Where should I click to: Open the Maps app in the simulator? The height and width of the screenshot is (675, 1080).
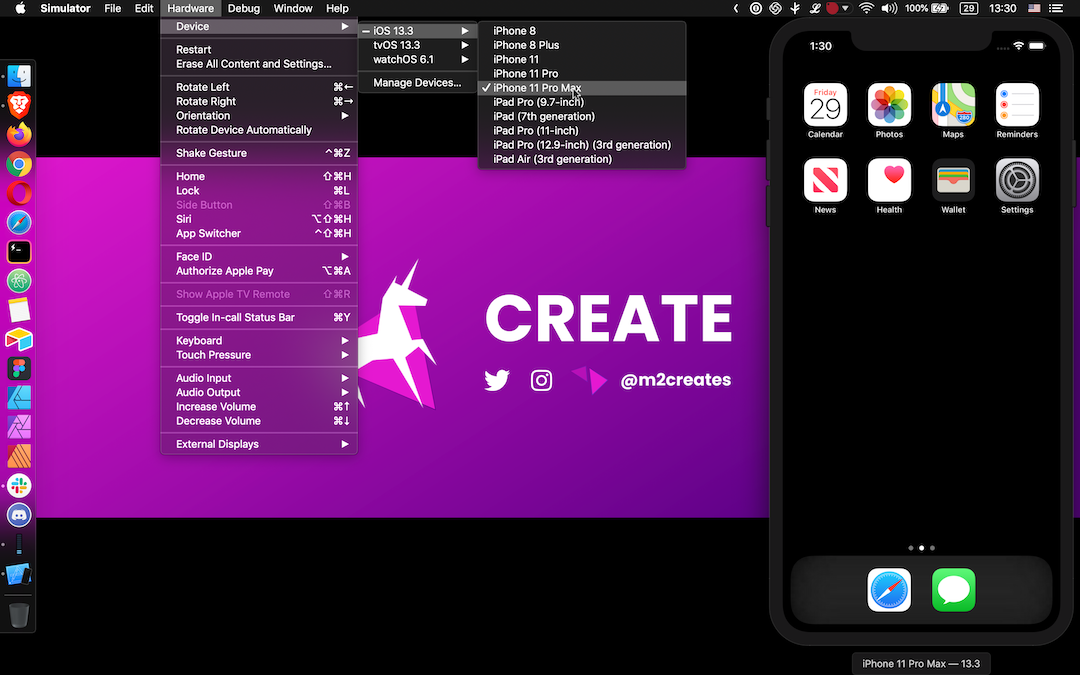tap(953, 103)
